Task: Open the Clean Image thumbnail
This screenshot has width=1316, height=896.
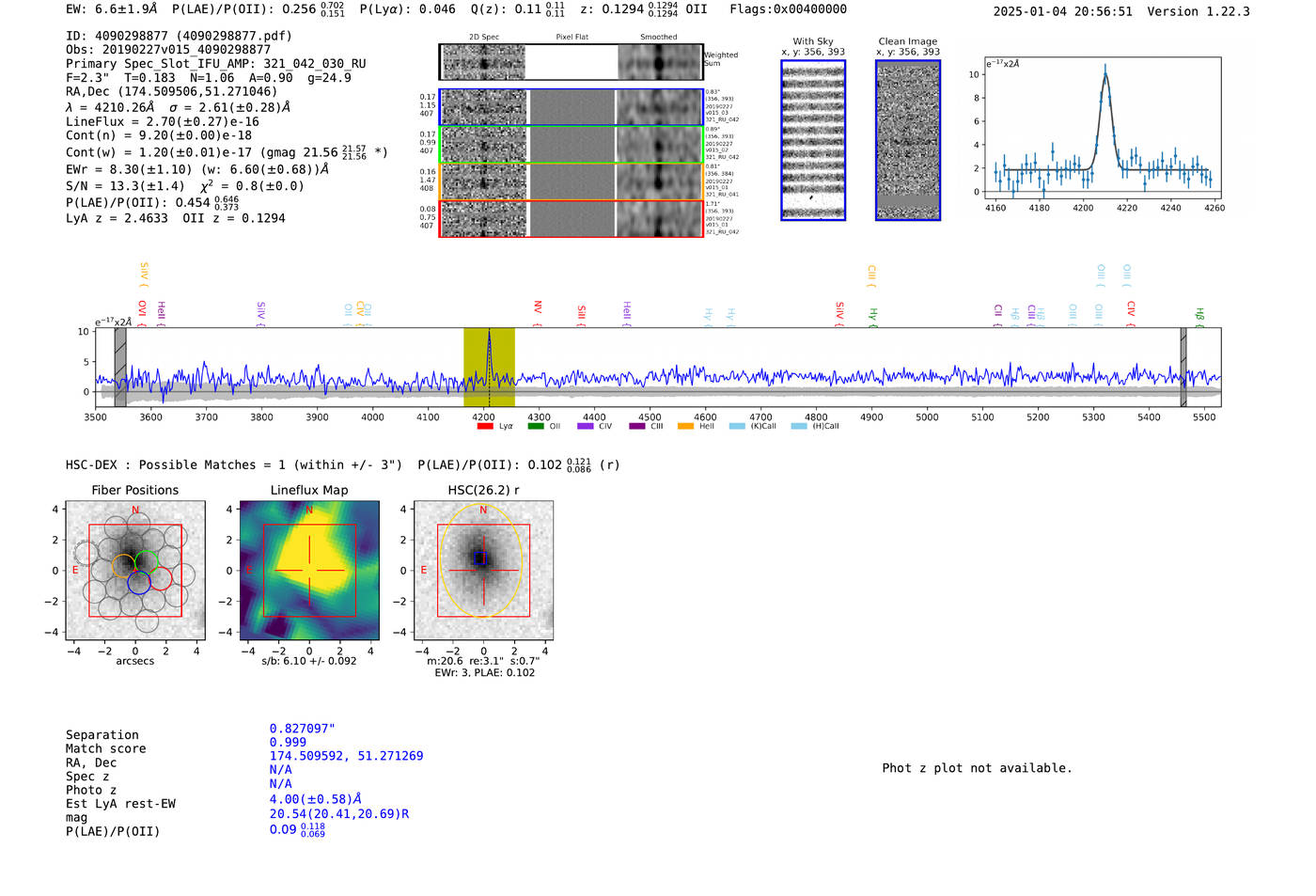Action: (x=908, y=140)
